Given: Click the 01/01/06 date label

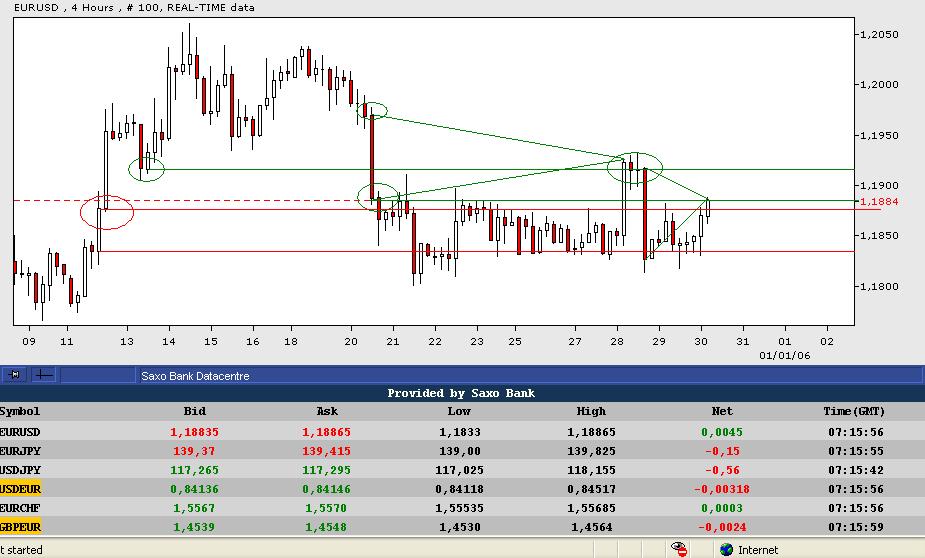Looking at the screenshot, I should [x=785, y=355].
